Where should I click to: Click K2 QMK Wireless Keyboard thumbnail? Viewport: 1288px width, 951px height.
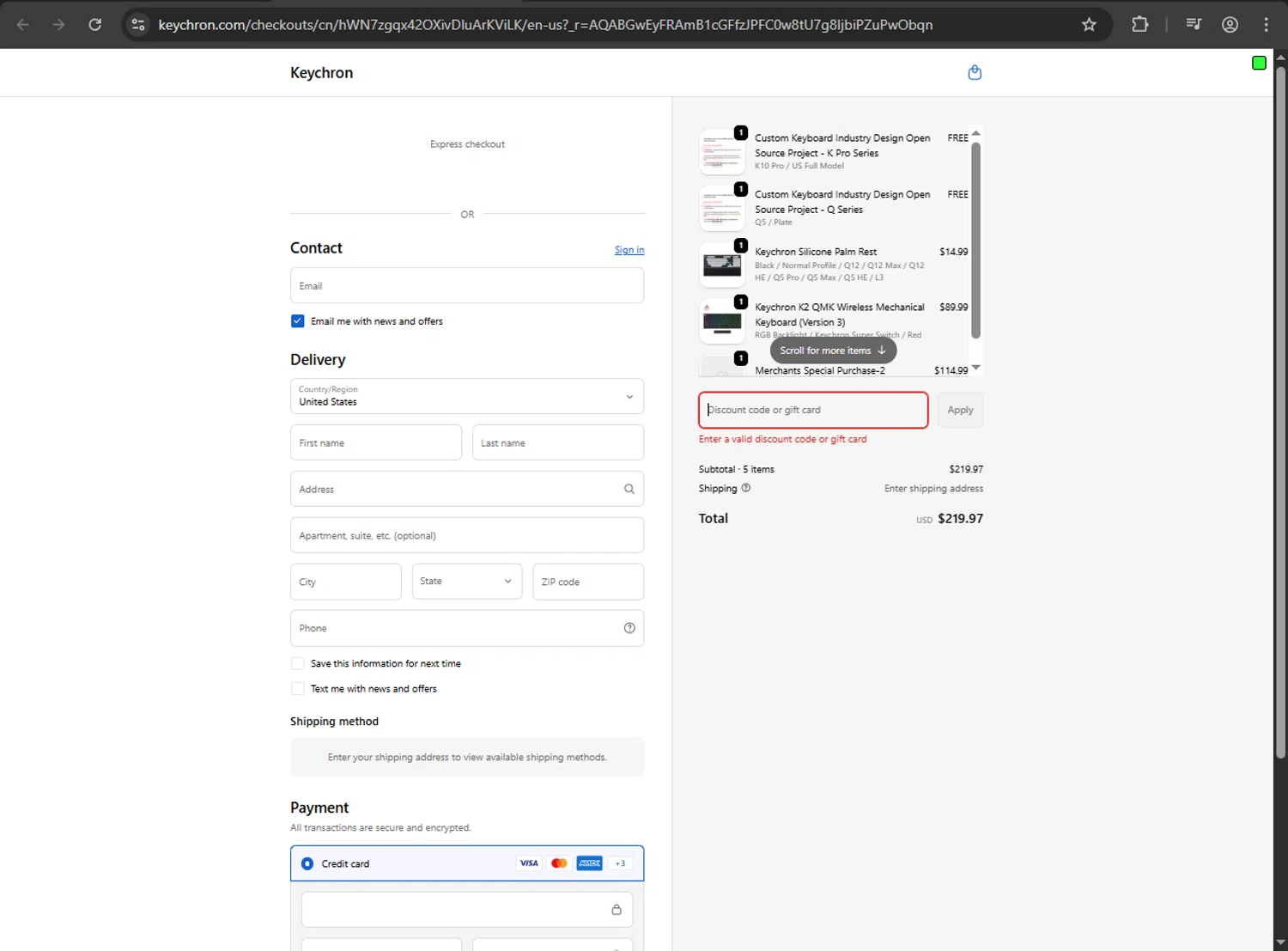tap(722, 321)
